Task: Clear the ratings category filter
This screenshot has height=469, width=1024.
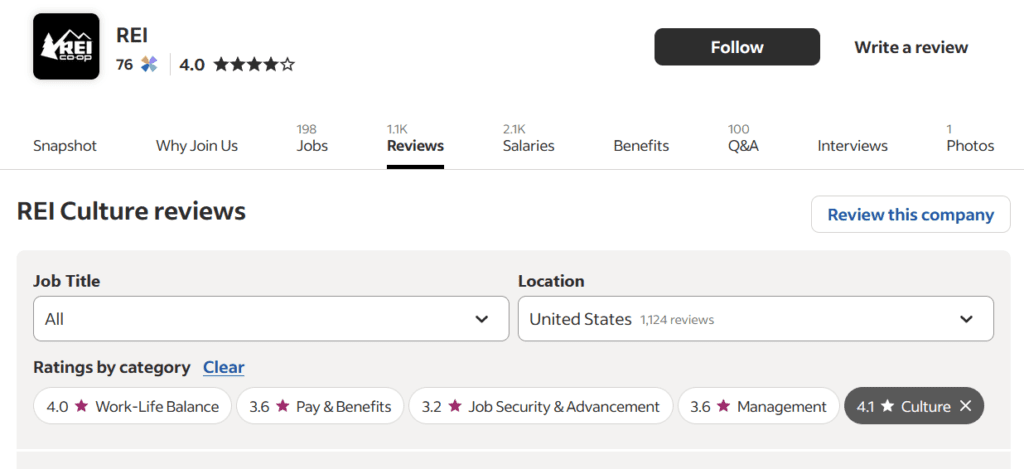Action: pos(223,367)
